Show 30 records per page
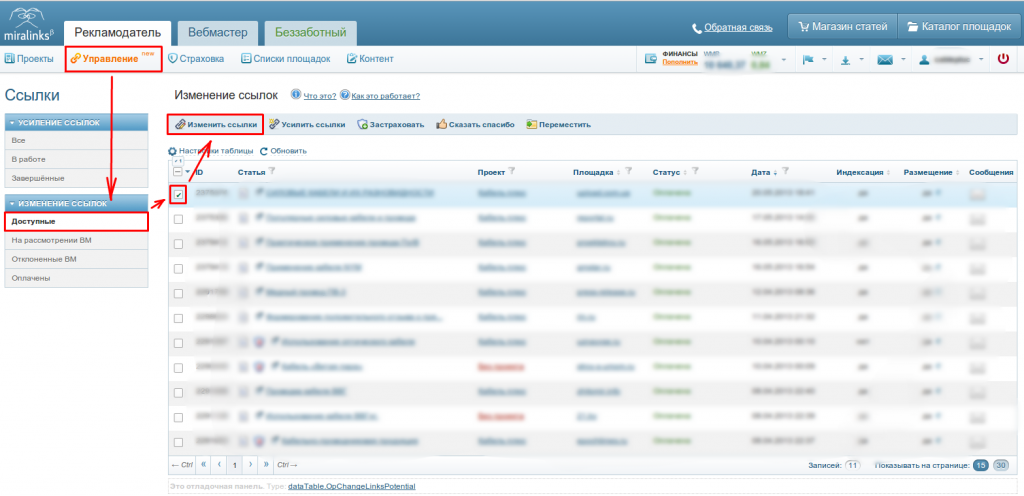The width and height of the screenshot is (1024, 496). tap(1000, 465)
